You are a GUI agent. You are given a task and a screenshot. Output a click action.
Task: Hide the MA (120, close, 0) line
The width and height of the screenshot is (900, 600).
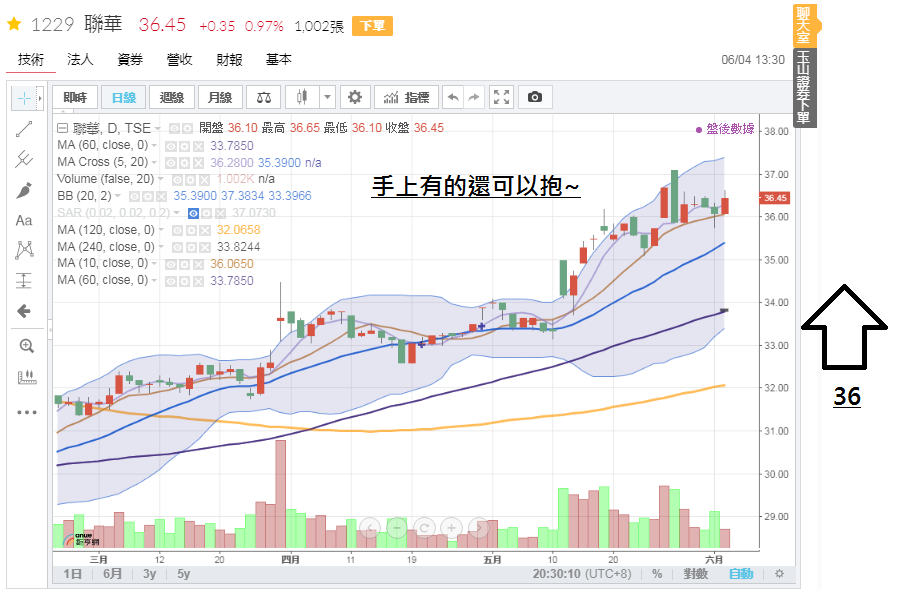[x=178, y=230]
